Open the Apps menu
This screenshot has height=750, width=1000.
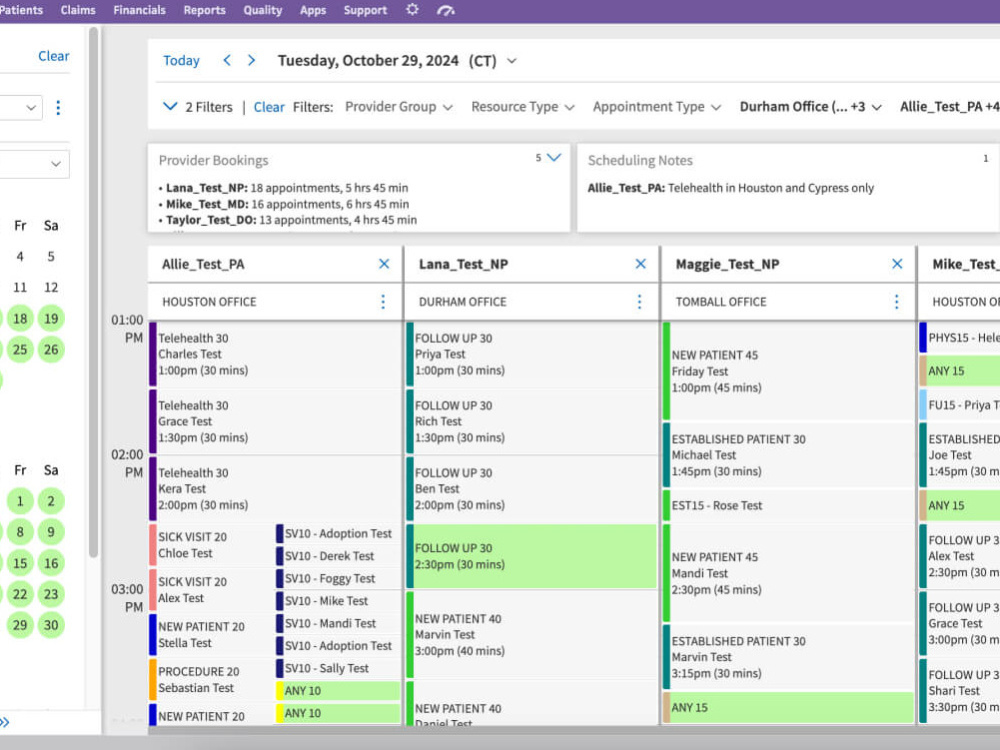pos(312,10)
